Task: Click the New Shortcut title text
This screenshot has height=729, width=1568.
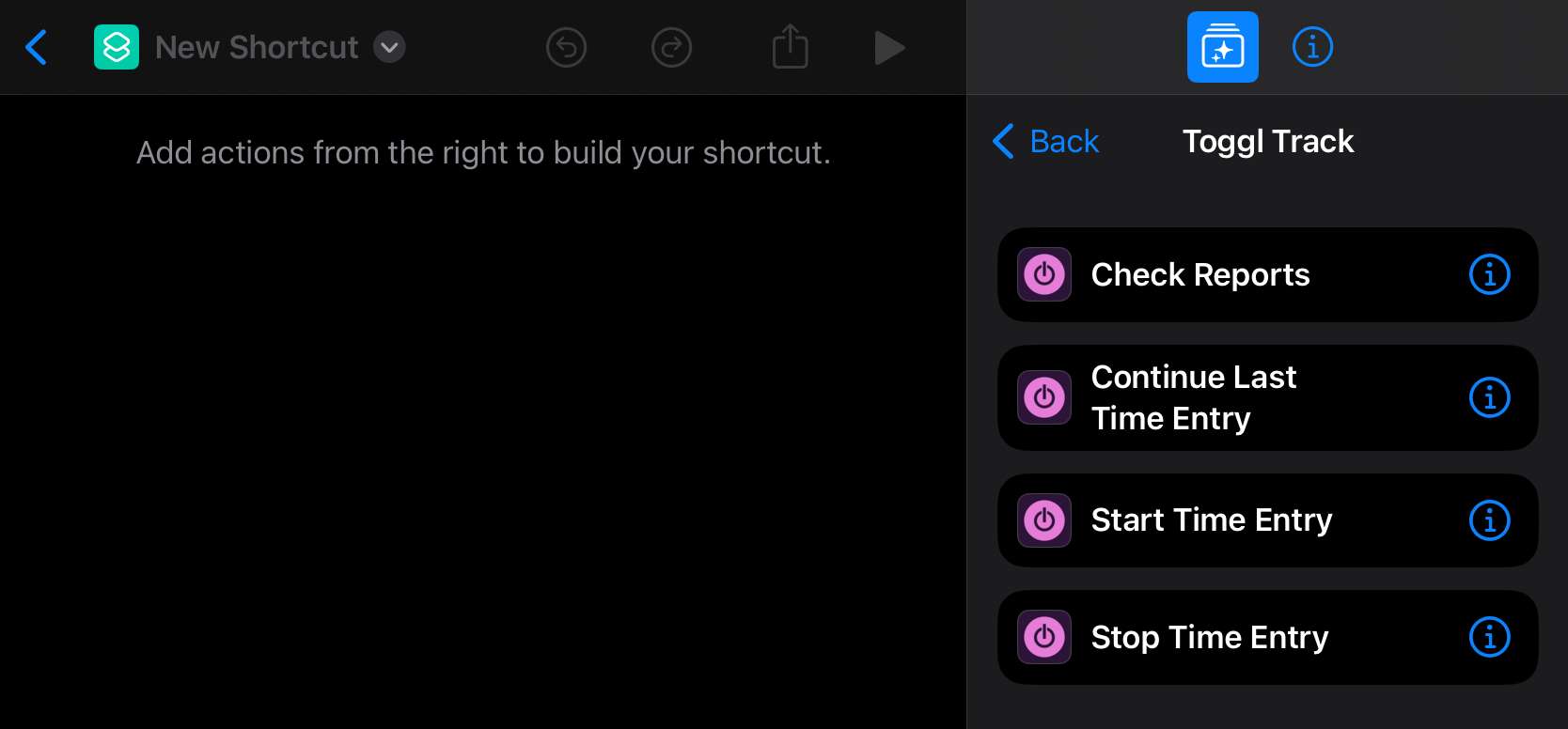Action: [257, 47]
